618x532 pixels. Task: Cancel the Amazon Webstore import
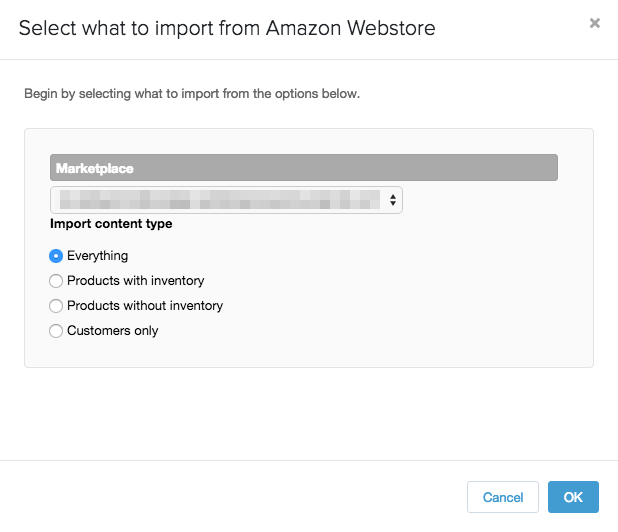503,497
